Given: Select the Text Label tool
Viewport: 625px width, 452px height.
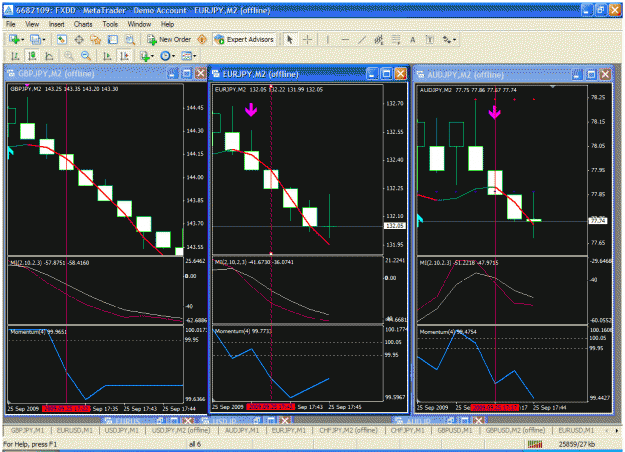Looking at the screenshot, I should pos(430,39).
